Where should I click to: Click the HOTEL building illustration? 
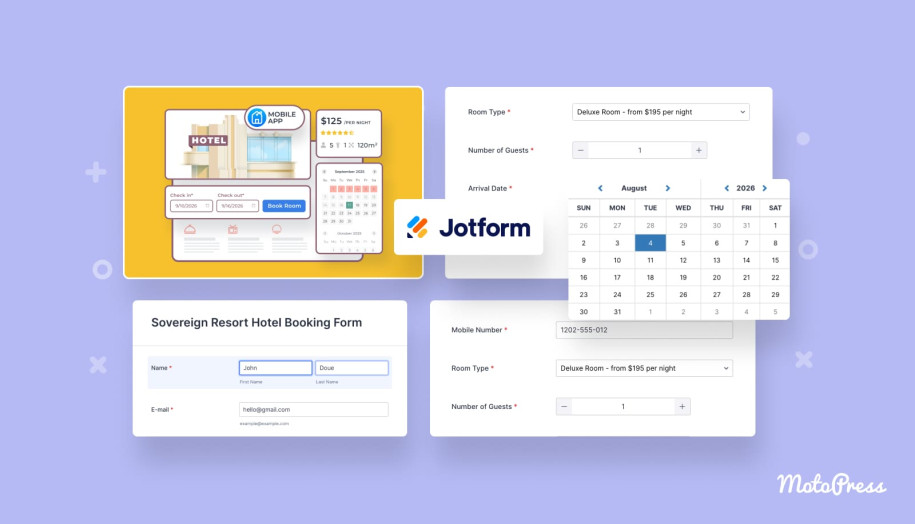[x=238, y=144]
